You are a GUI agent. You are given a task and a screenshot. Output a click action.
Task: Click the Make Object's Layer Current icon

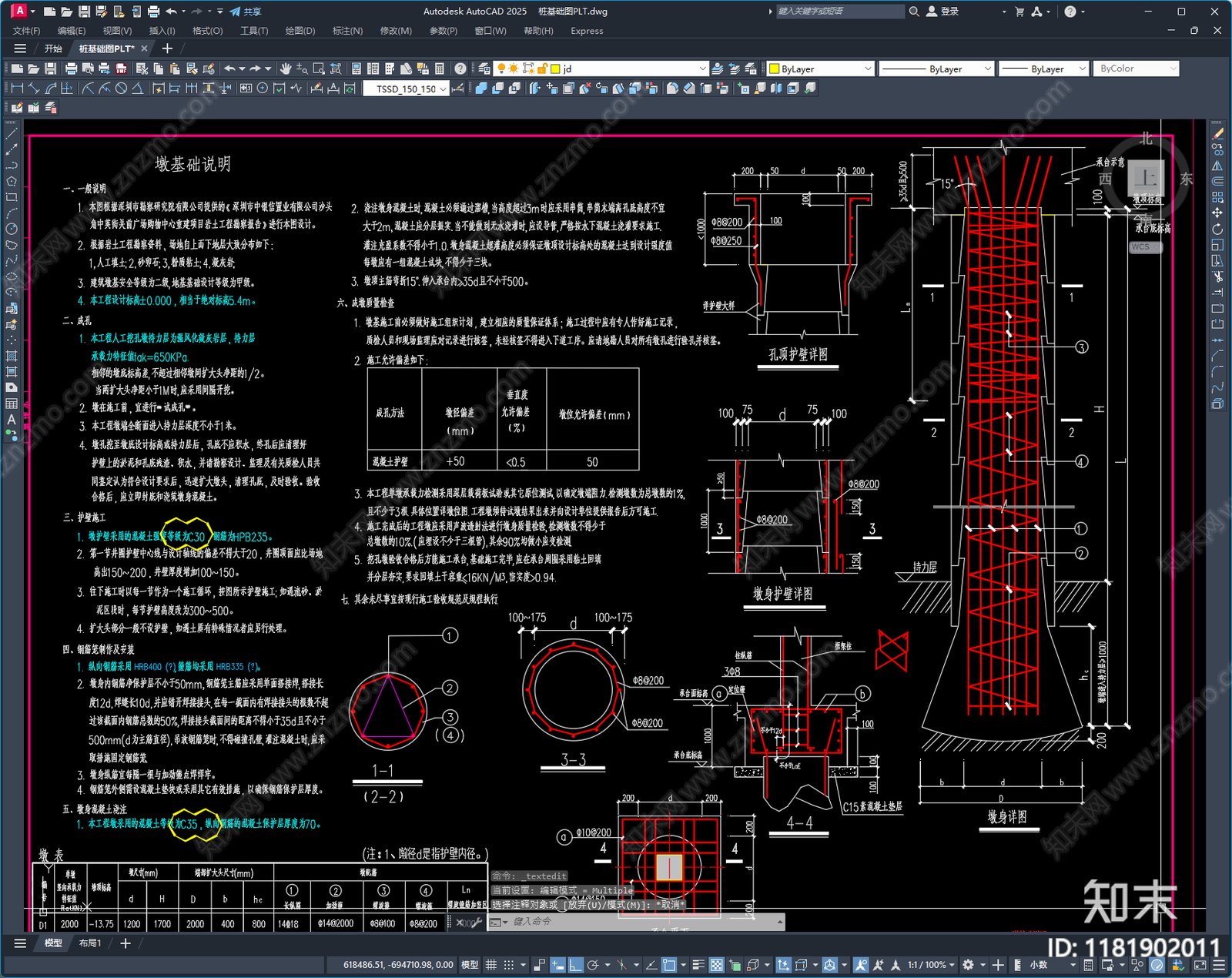(x=717, y=69)
